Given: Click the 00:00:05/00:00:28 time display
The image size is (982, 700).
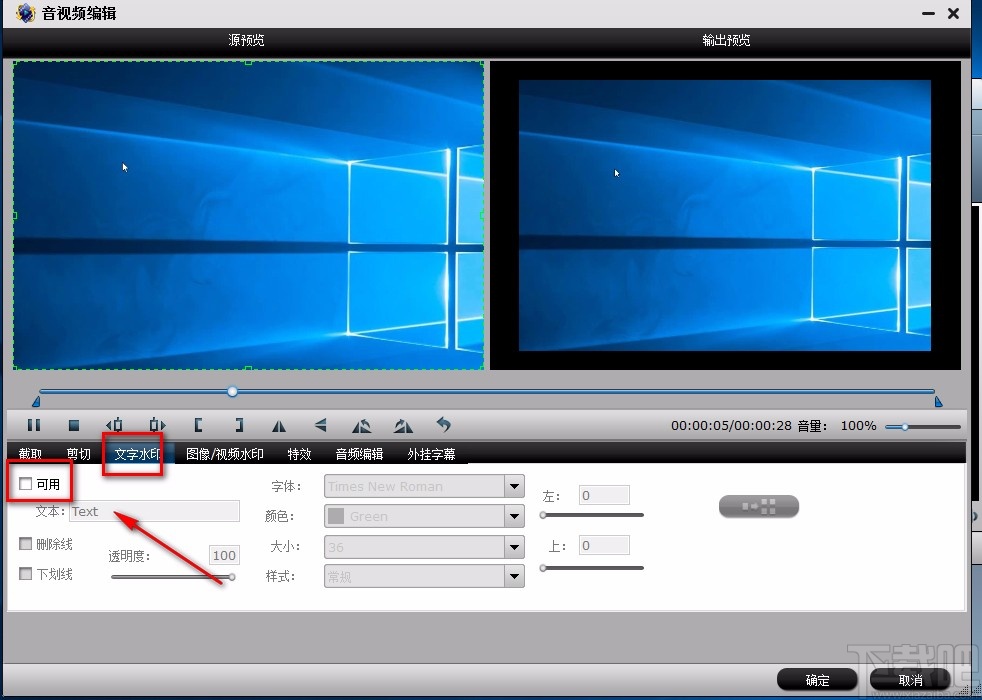Looking at the screenshot, I should pyautogui.click(x=731, y=426).
